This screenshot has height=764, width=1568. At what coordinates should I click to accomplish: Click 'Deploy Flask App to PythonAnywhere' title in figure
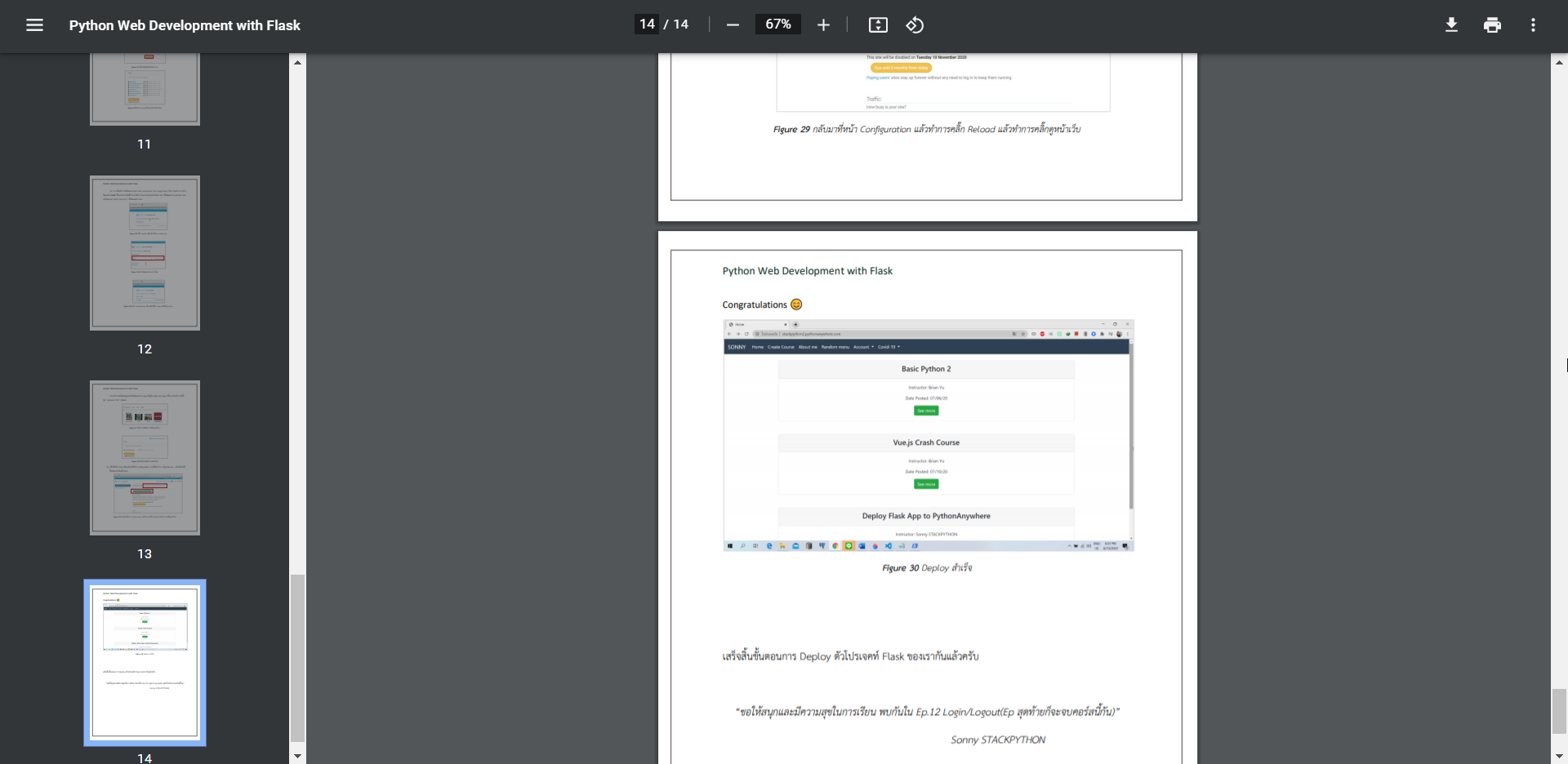926,516
